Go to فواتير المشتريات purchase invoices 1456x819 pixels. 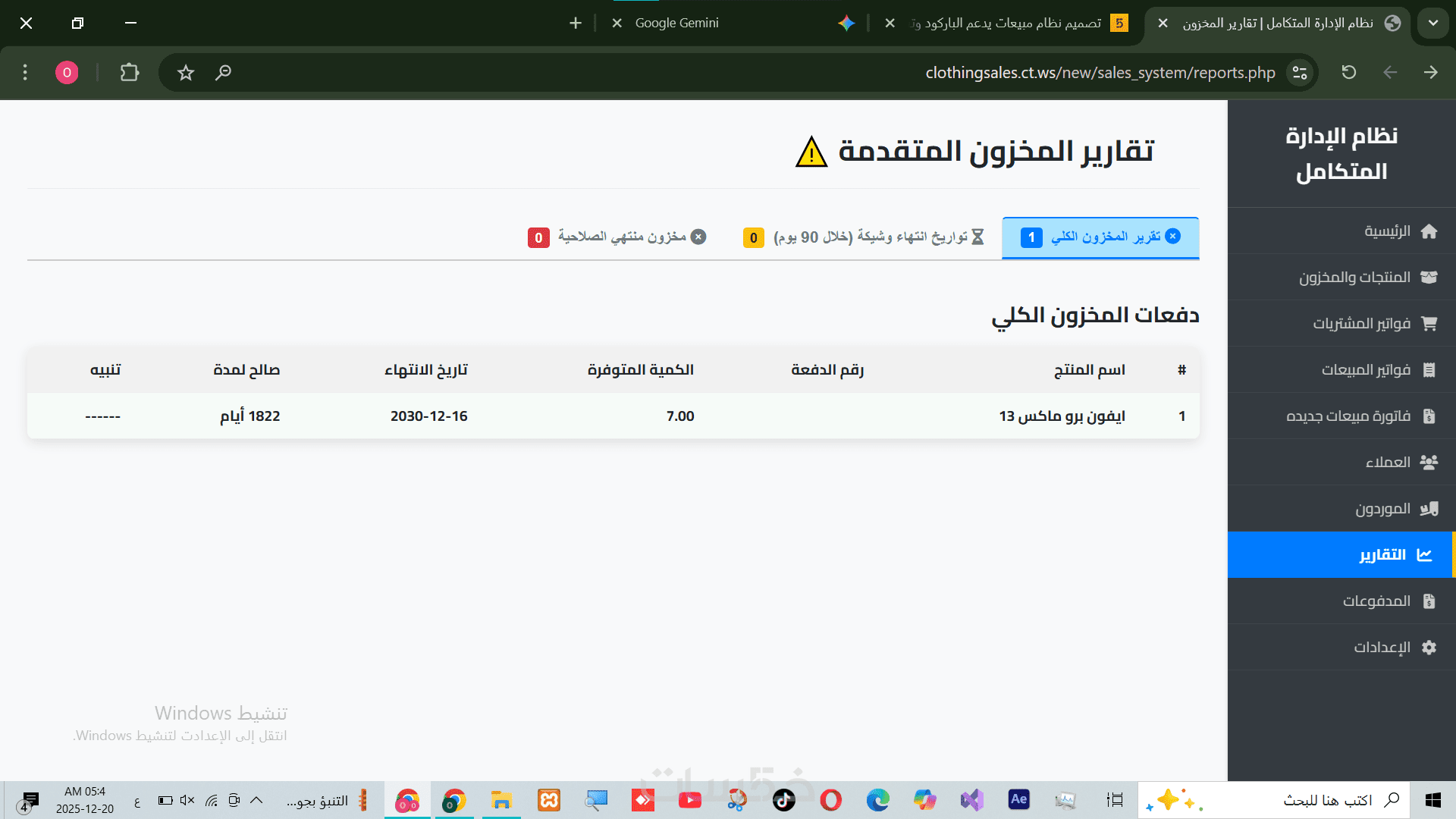tap(1362, 324)
